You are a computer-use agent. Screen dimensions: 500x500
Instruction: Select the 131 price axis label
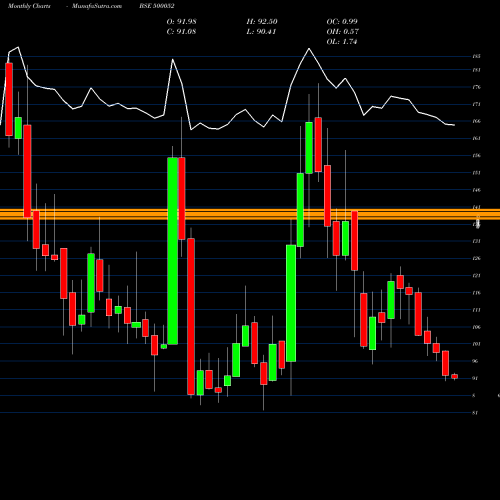coord(476,241)
